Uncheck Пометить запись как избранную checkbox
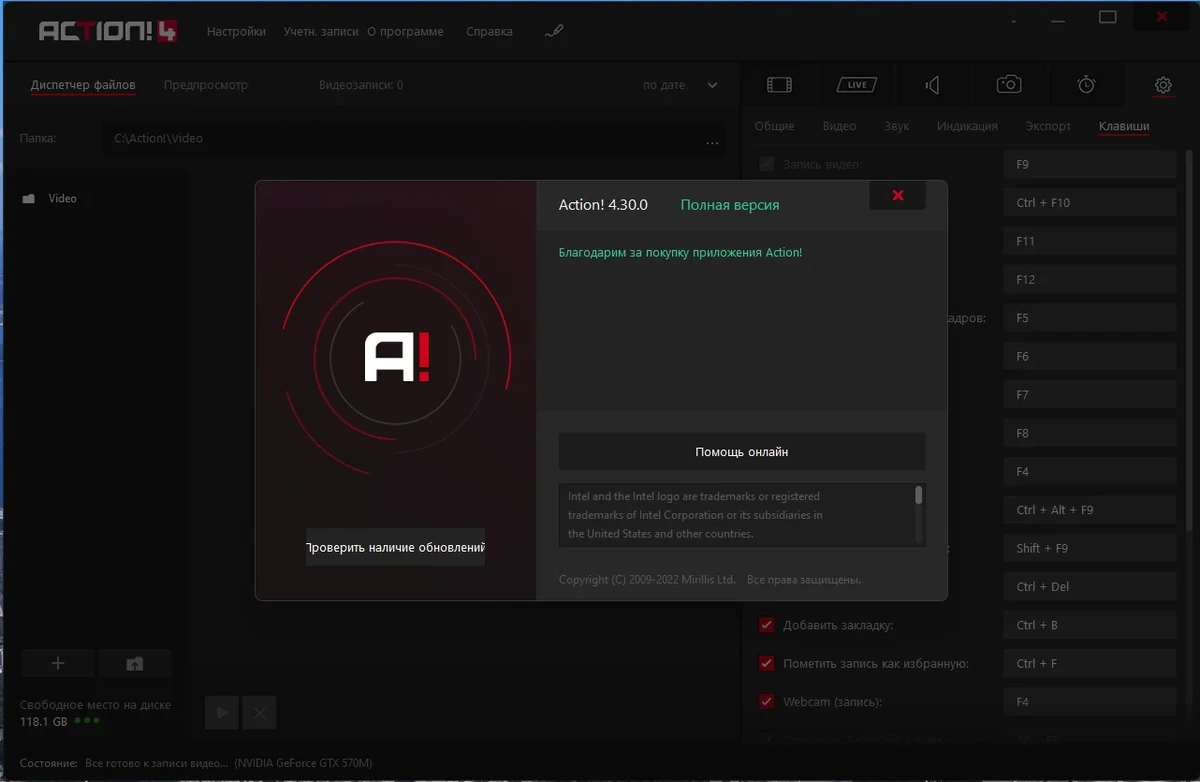The image size is (1200, 782). pyautogui.click(x=767, y=663)
